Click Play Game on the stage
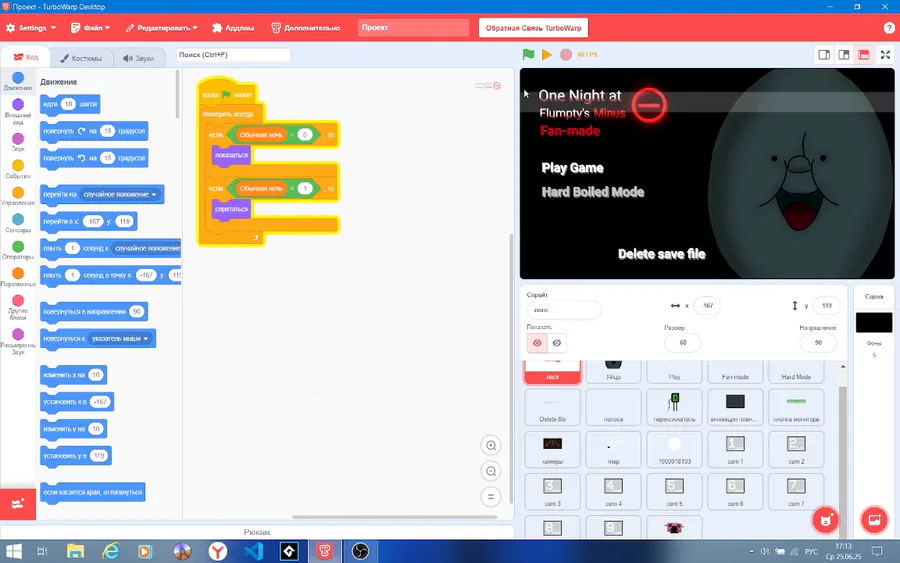The width and height of the screenshot is (900, 563). [572, 168]
